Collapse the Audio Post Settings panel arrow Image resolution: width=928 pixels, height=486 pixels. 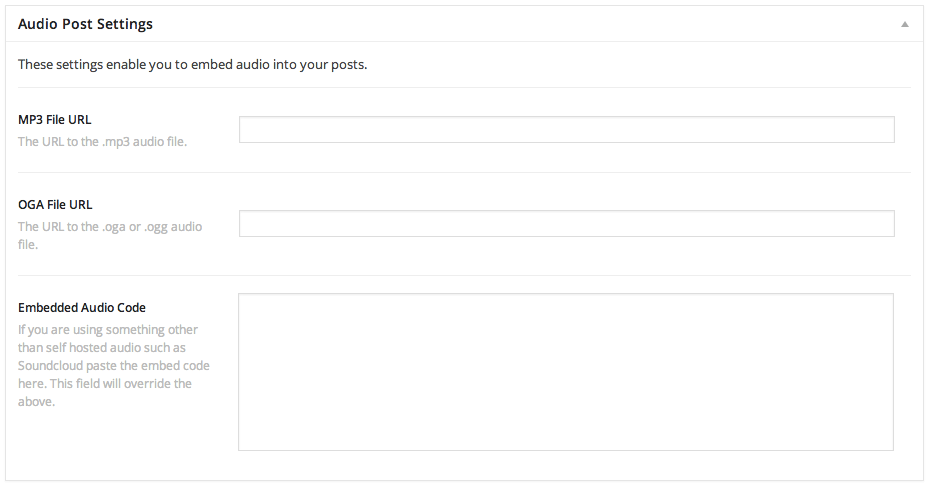[904, 23]
